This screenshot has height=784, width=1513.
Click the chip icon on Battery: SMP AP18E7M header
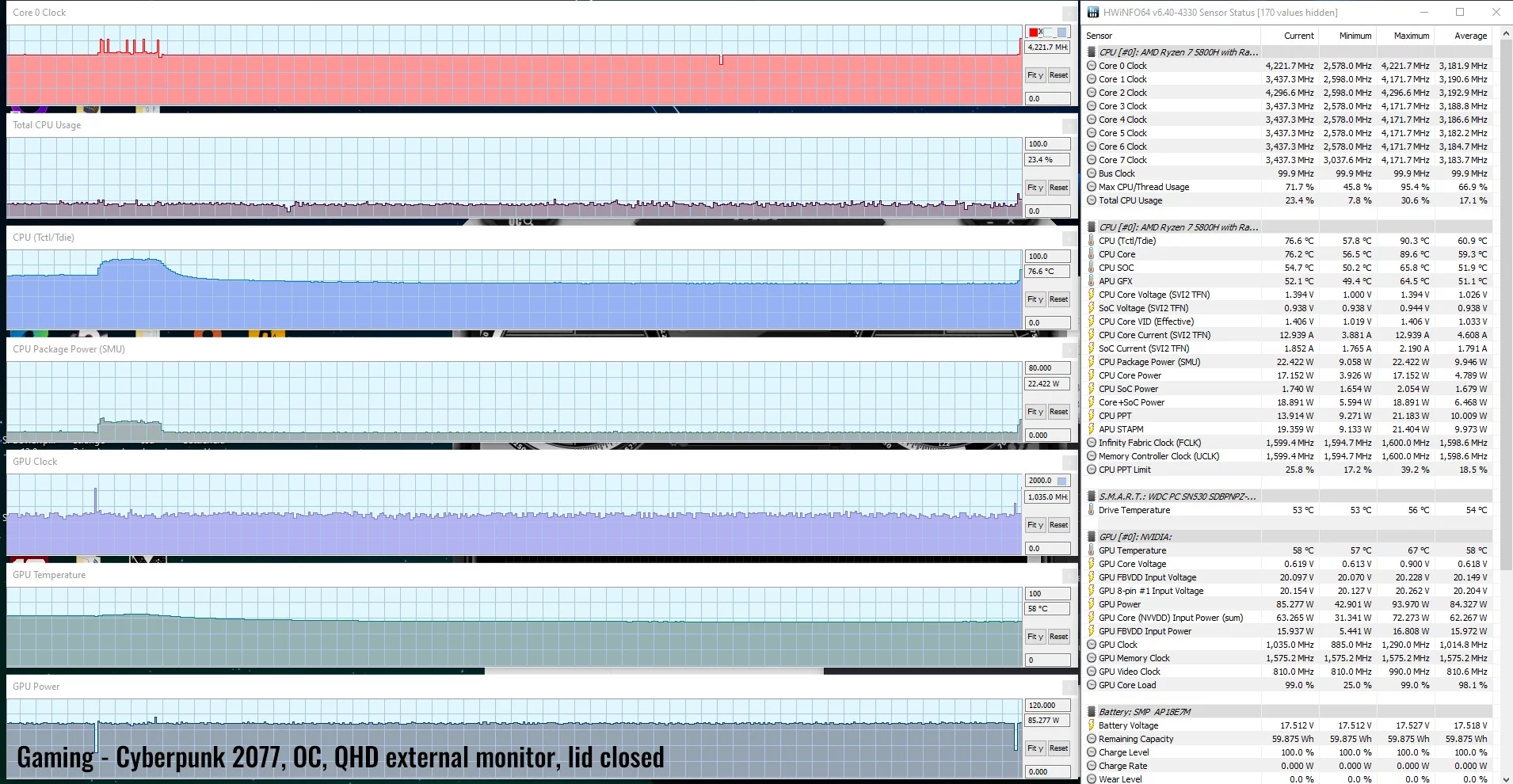(x=1092, y=712)
